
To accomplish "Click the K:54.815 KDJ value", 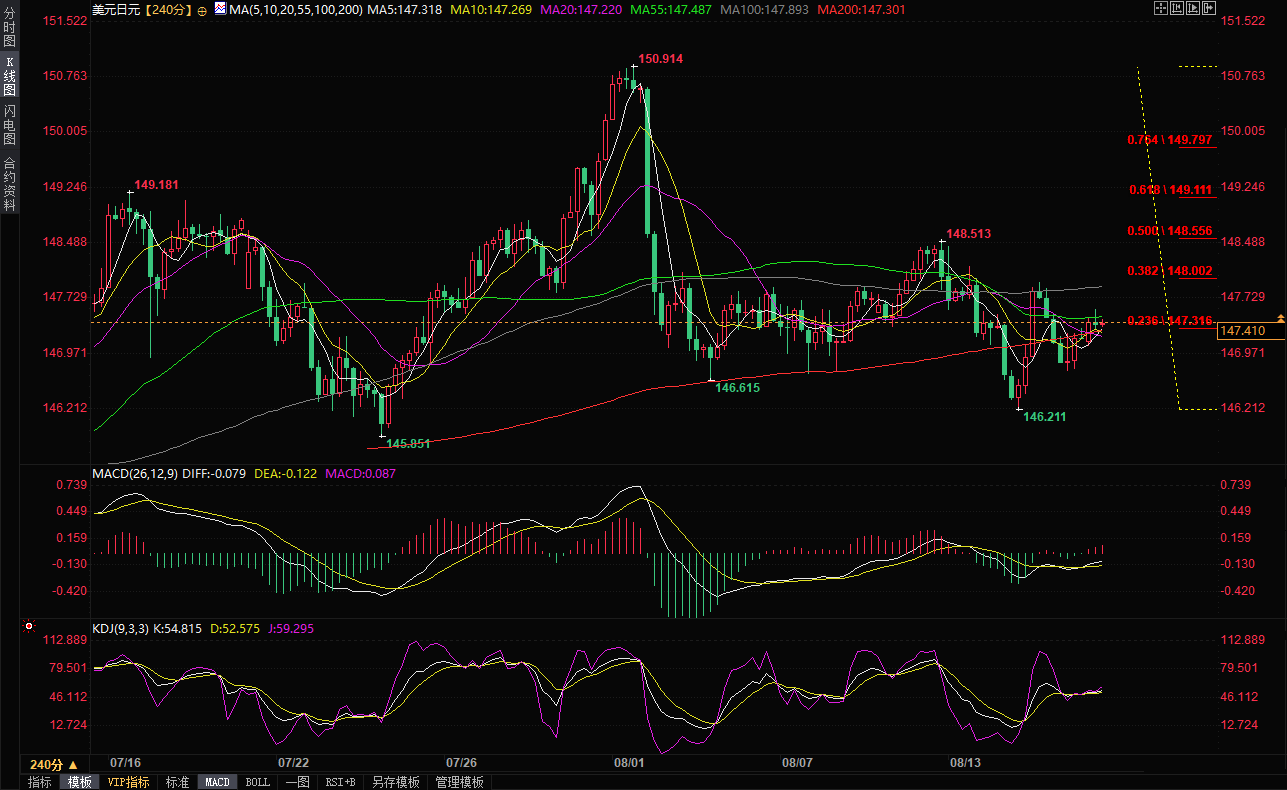I will tap(177, 628).
